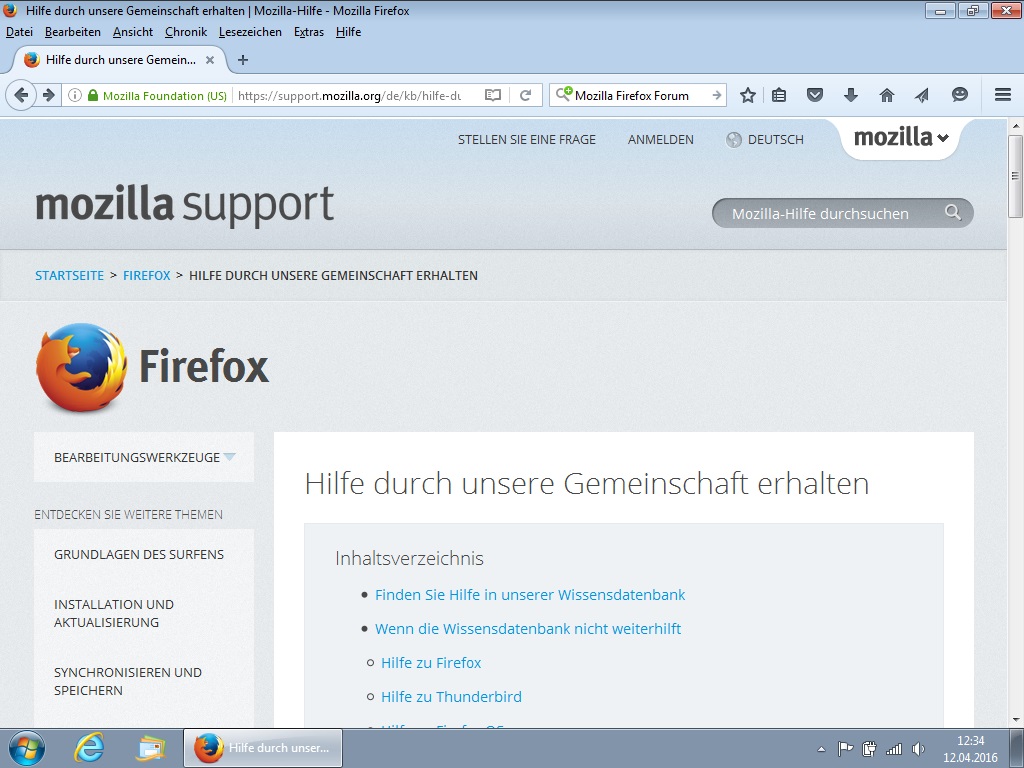Screen dimensions: 1024x768
Task: Click the green padlock security icon
Action: click(x=93, y=95)
